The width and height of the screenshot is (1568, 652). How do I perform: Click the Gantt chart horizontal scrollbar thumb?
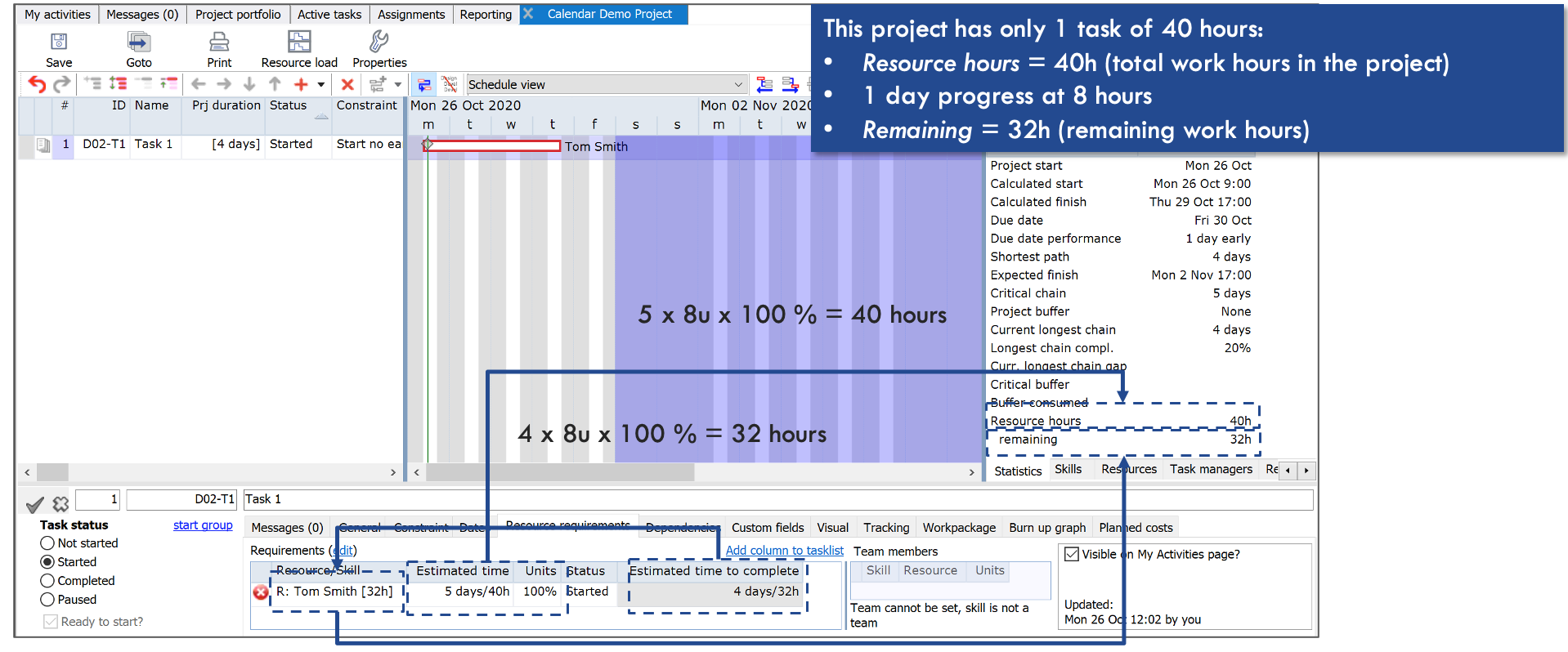tap(560, 472)
